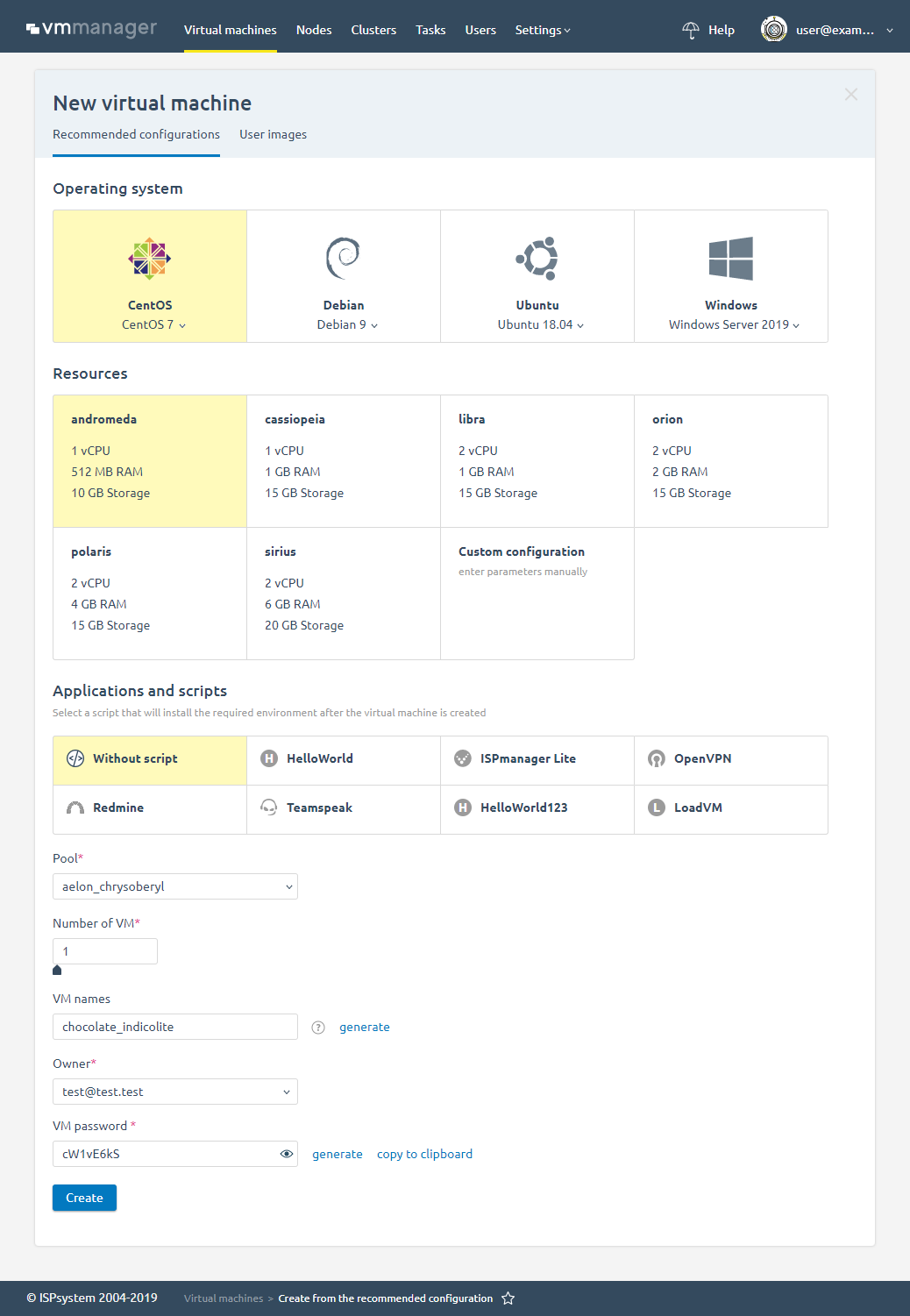Open the Users menu

[x=480, y=30]
